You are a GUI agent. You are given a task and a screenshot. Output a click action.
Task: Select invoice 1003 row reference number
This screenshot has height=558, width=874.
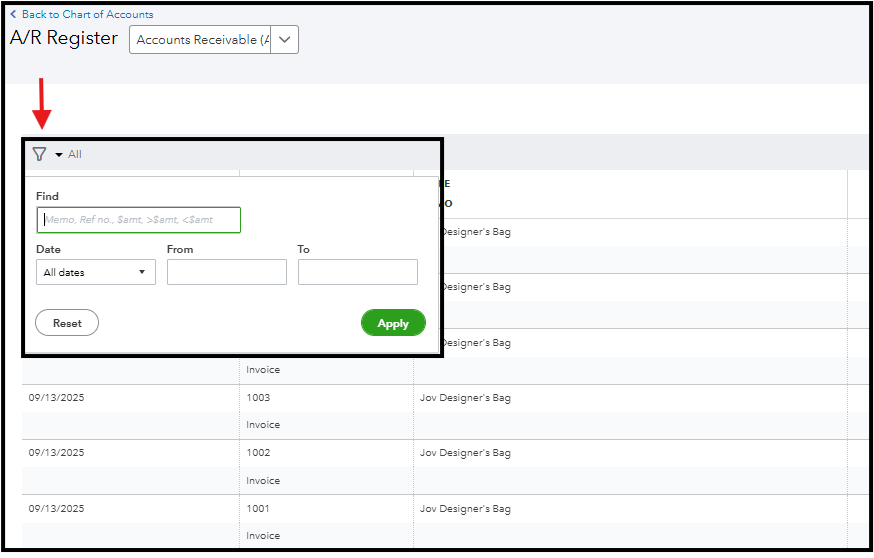pyautogui.click(x=258, y=398)
